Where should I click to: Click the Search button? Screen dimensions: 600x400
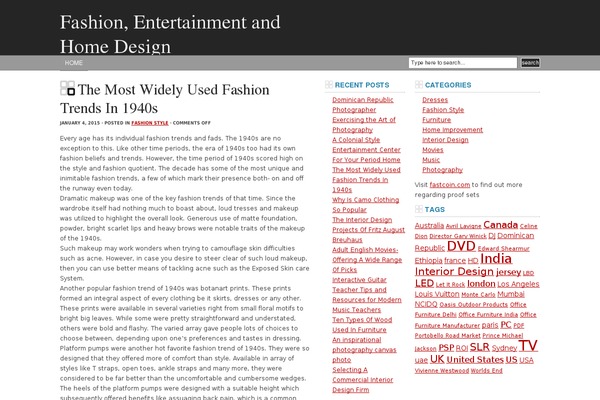[x=530, y=63]
